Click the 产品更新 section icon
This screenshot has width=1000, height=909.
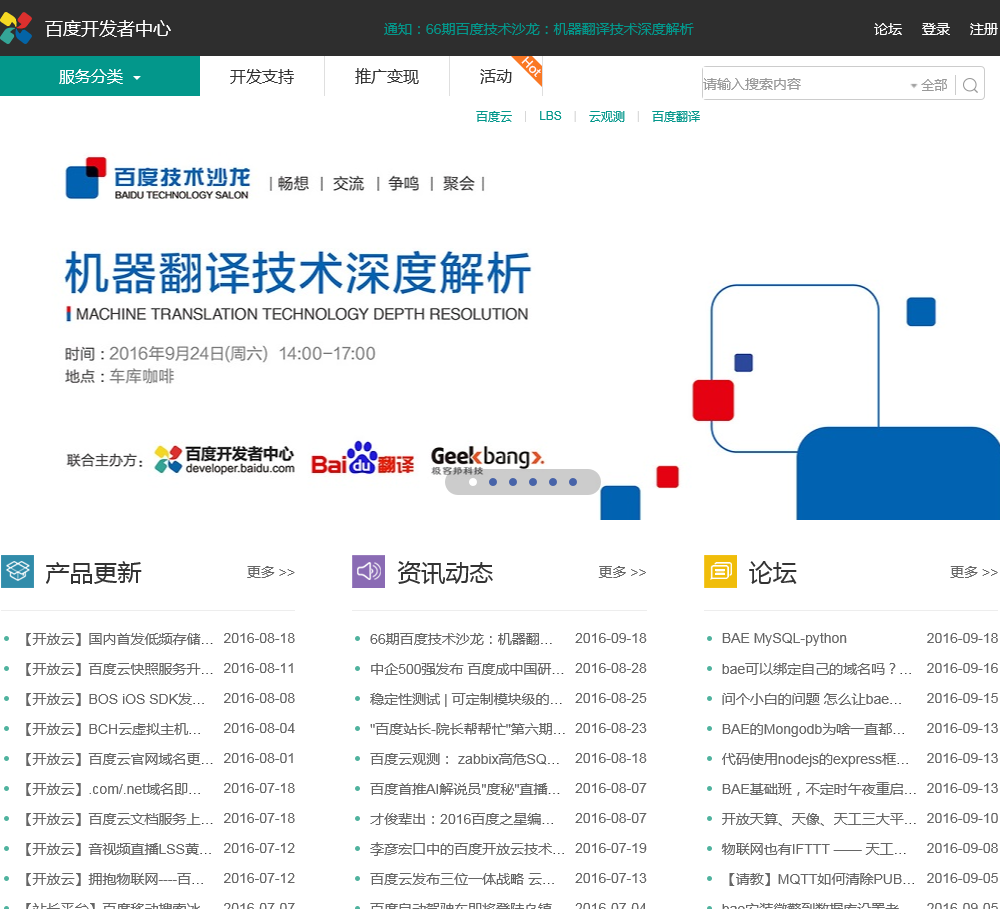click(x=17, y=571)
